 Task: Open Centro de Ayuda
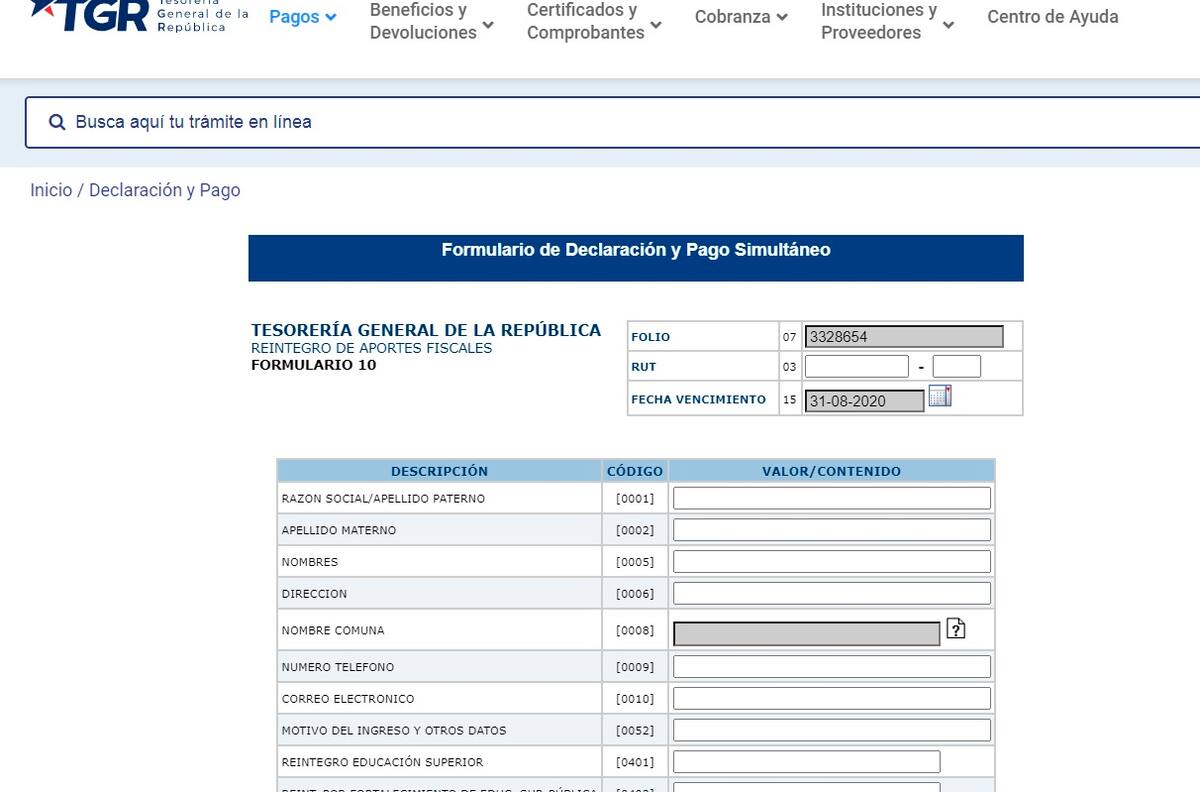click(1053, 17)
